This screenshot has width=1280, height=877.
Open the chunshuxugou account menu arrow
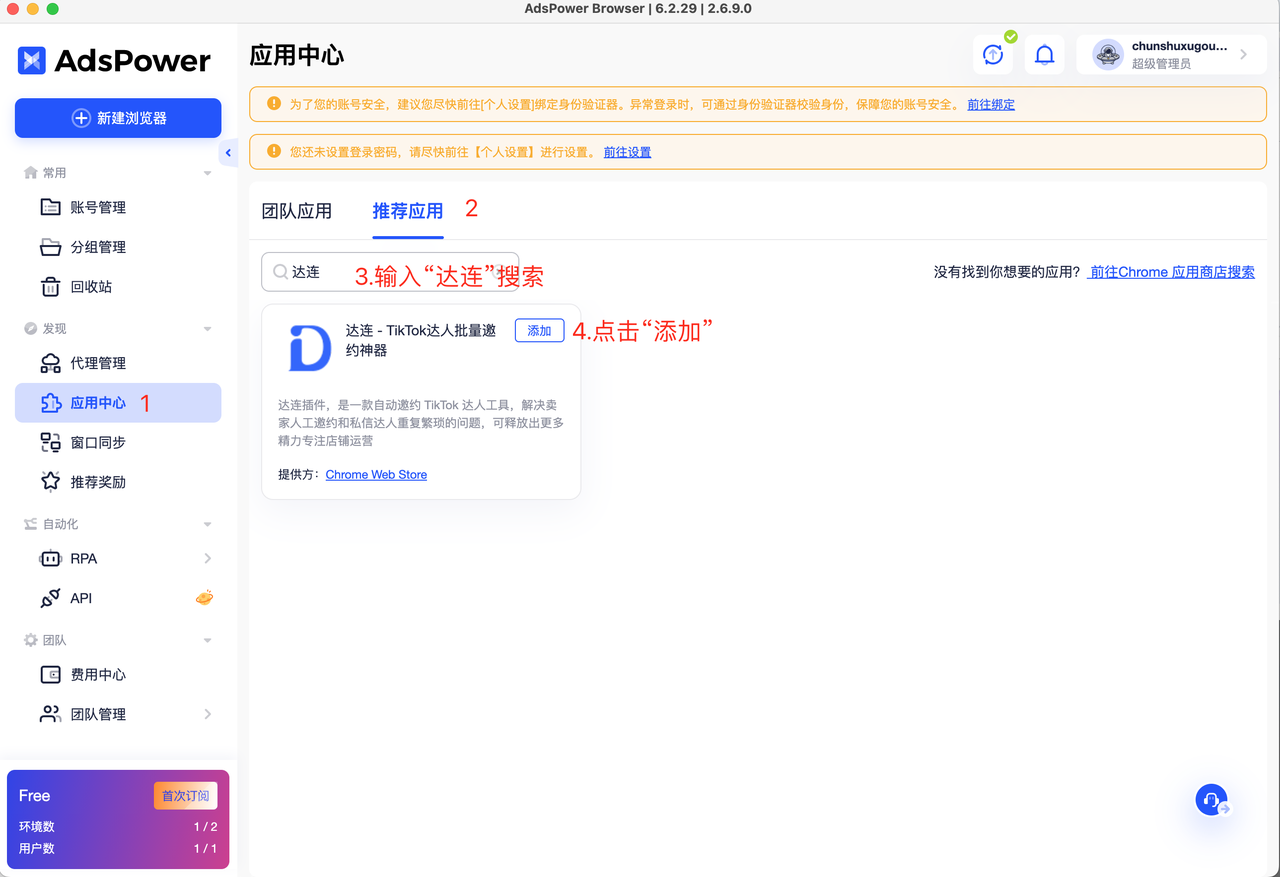click(1244, 55)
